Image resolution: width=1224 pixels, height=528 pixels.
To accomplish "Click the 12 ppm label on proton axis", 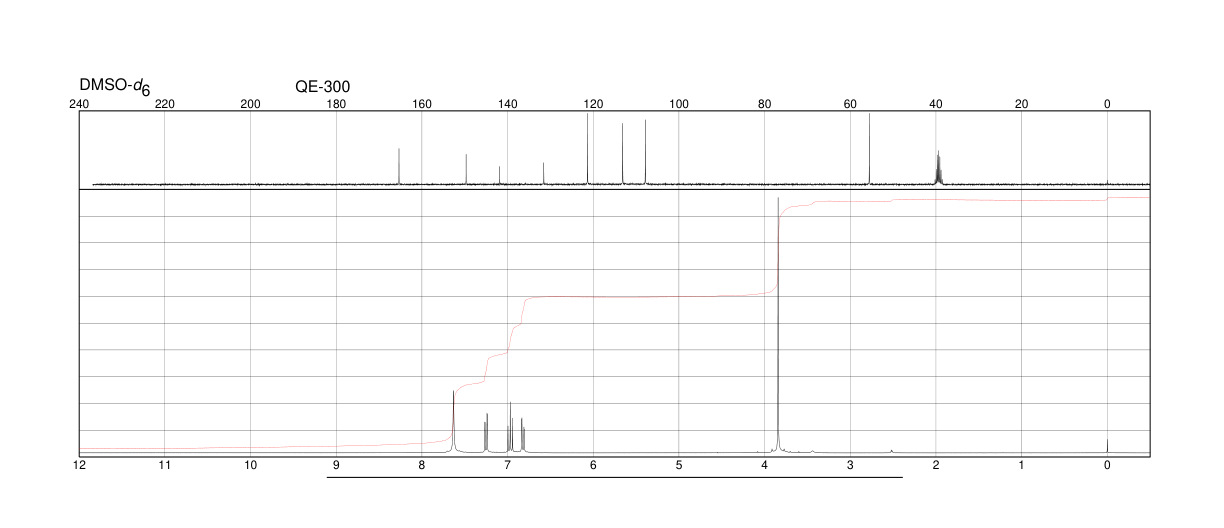I will pos(79,466).
